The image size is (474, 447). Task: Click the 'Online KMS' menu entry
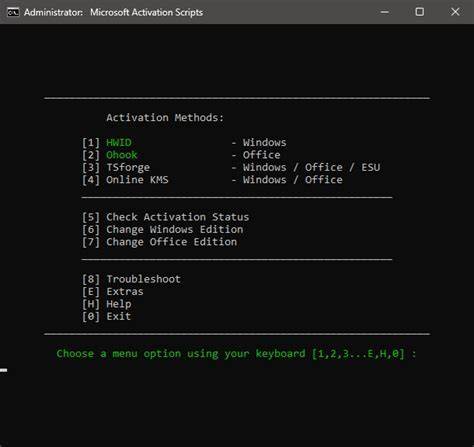137,180
